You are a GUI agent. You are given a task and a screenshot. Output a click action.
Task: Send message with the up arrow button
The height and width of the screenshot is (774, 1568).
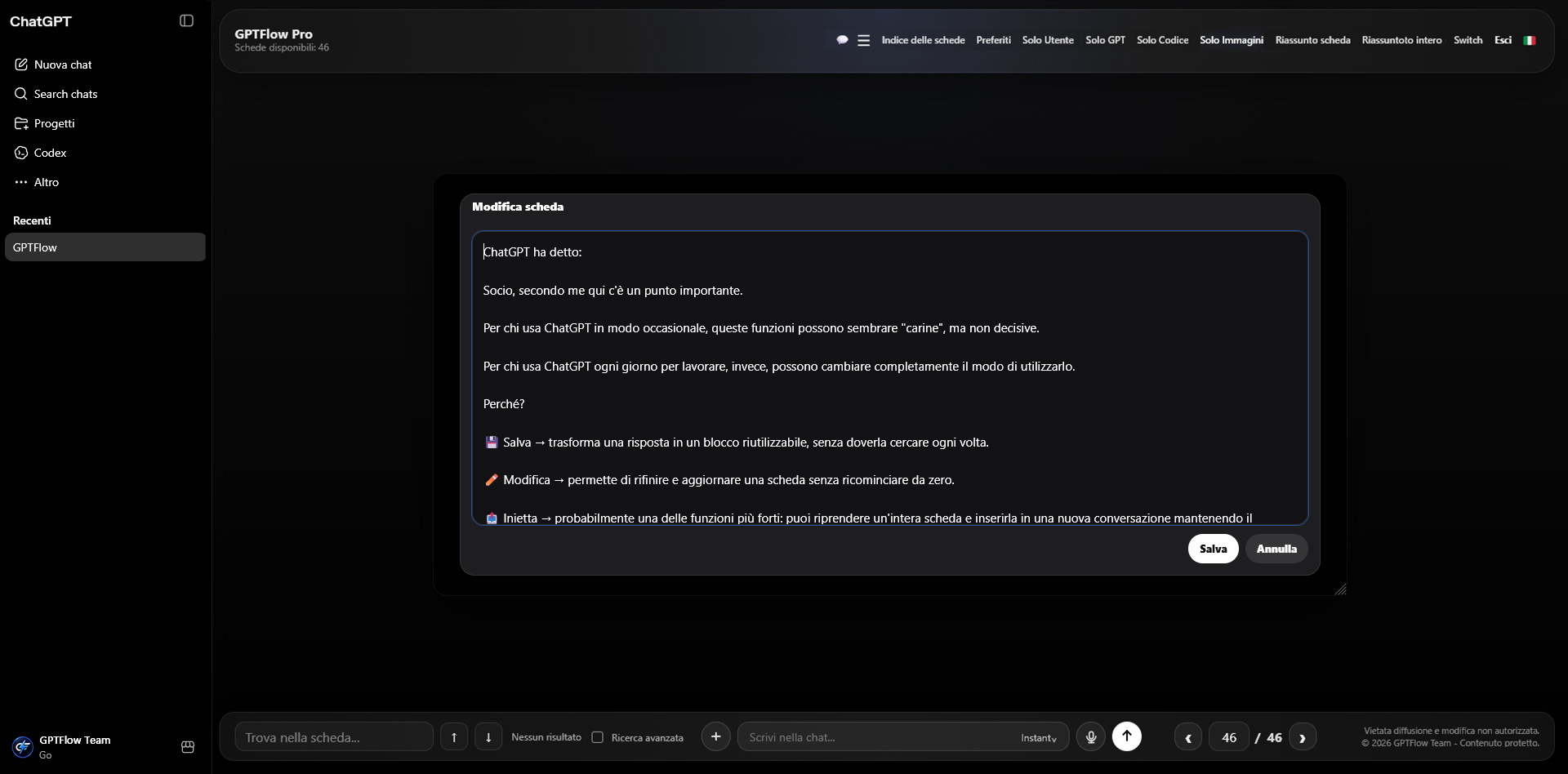(1126, 736)
